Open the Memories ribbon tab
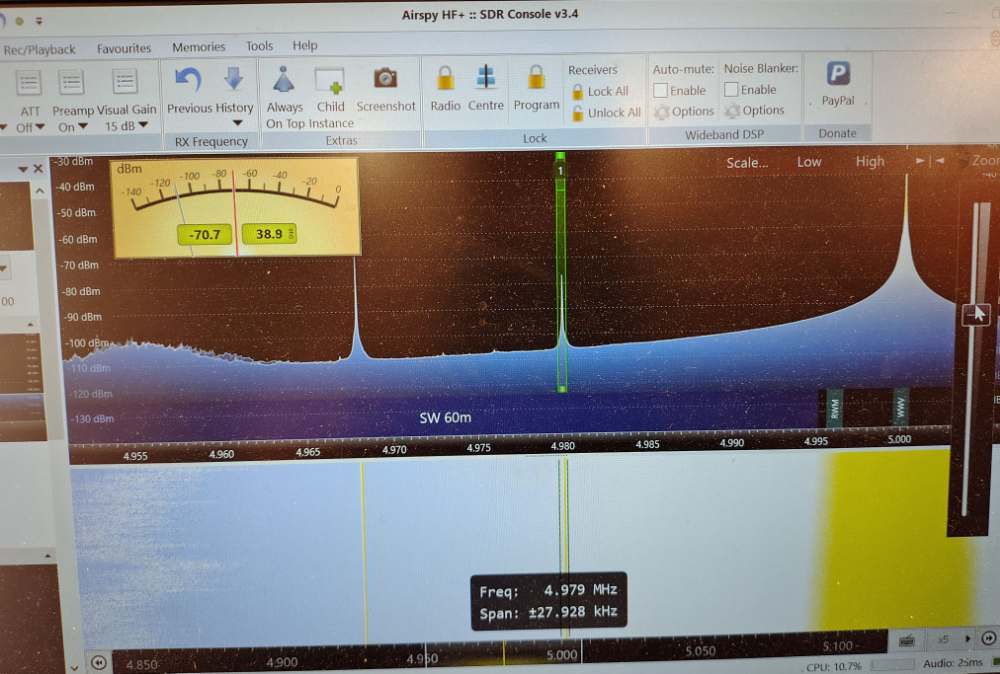Image resolution: width=1000 pixels, height=674 pixels. 198,47
